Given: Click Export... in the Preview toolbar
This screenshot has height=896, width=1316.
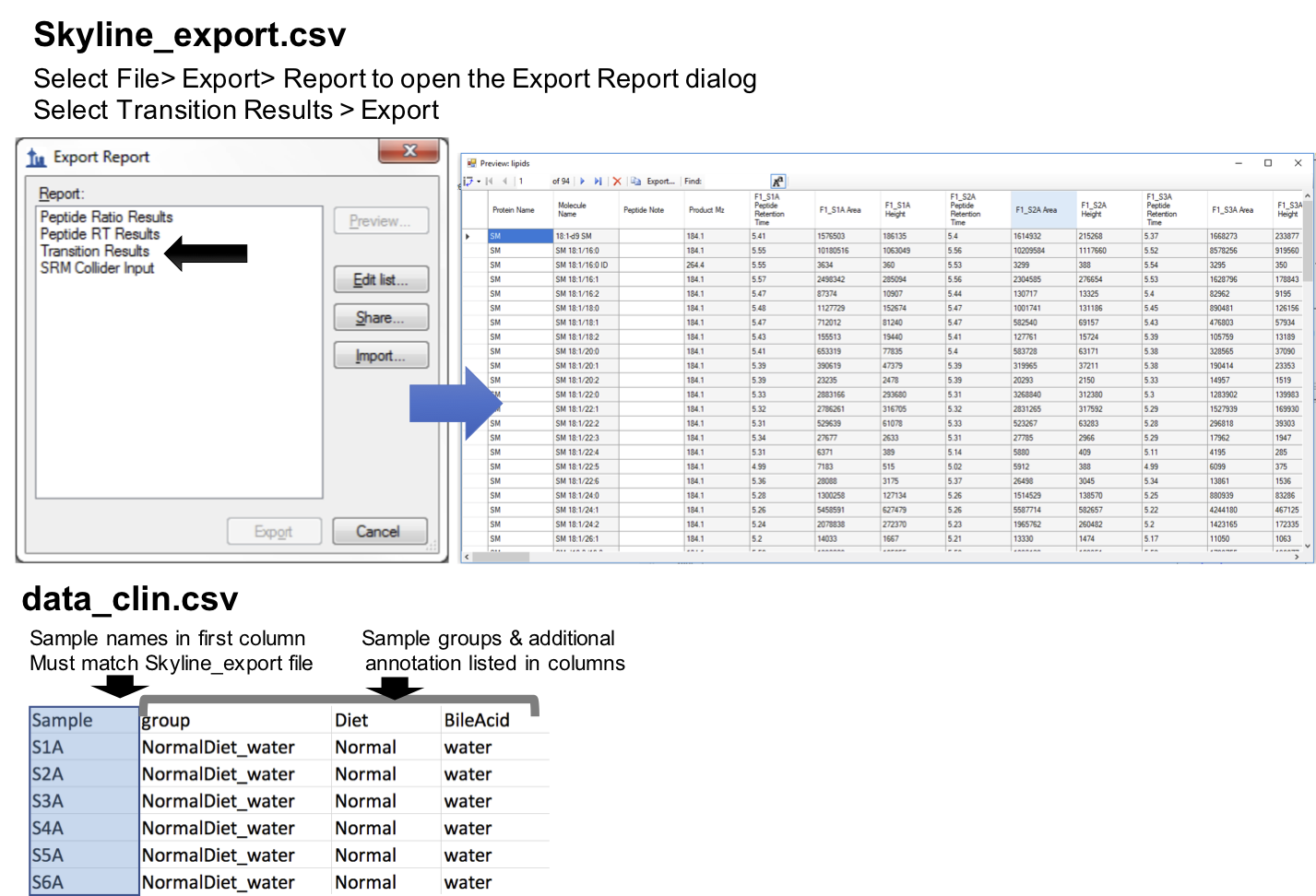Looking at the screenshot, I should coord(660,182).
